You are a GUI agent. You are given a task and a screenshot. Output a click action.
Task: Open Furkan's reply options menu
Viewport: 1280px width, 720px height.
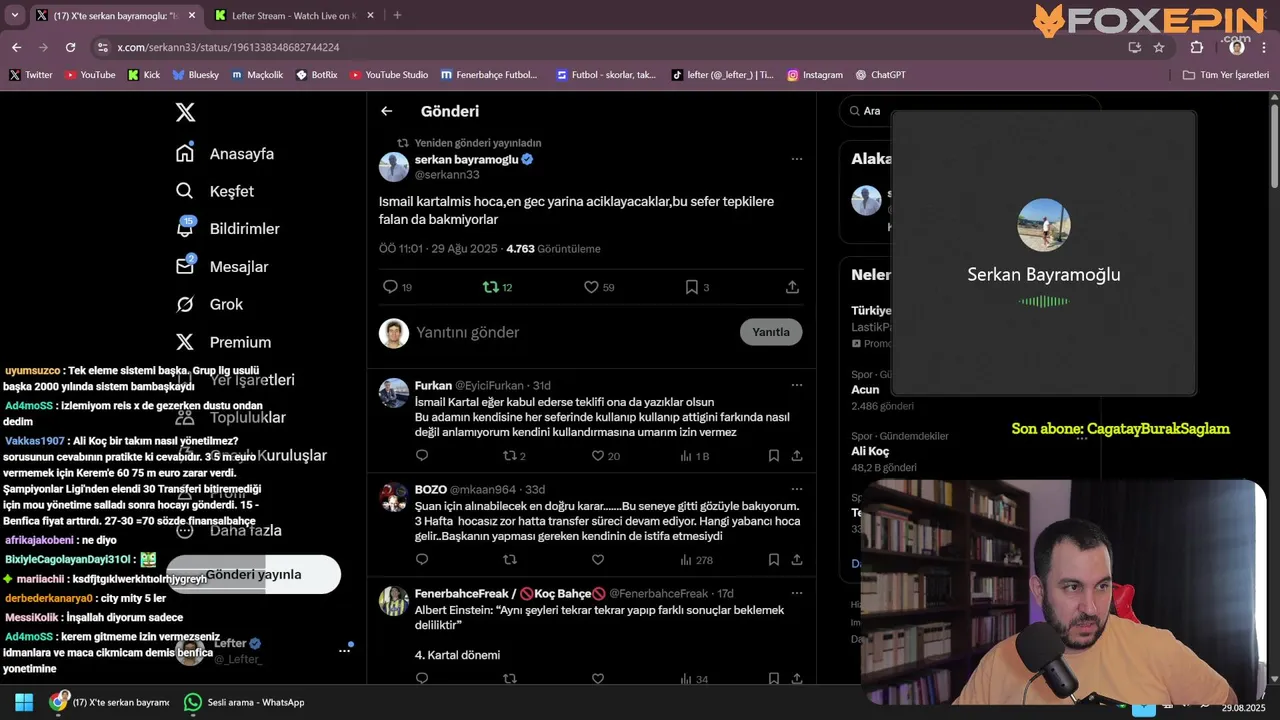click(796, 385)
